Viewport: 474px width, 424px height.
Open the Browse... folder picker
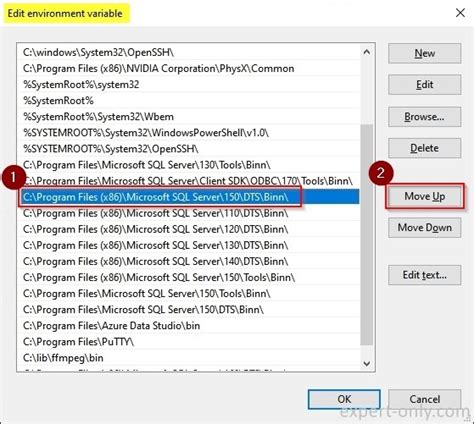tap(424, 117)
